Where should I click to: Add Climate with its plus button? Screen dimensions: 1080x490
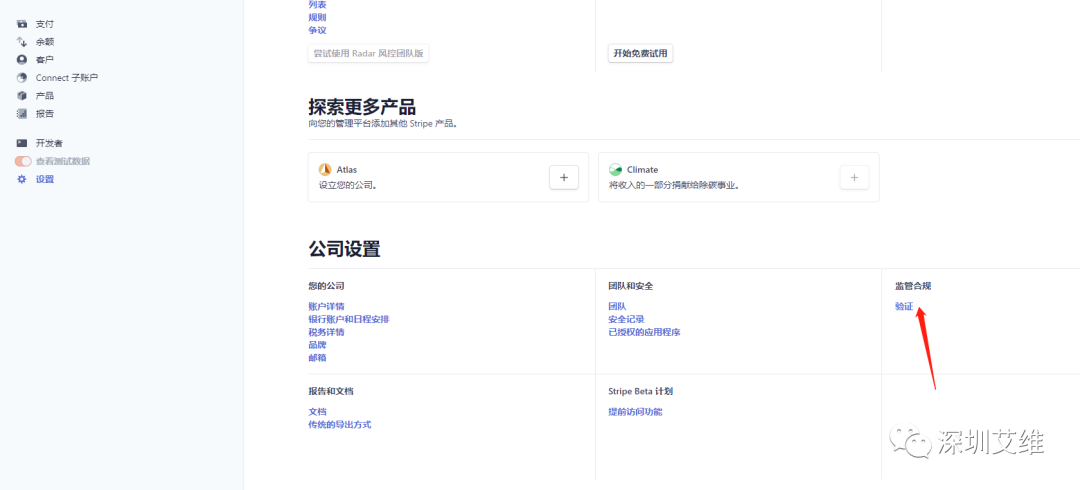click(x=854, y=177)
